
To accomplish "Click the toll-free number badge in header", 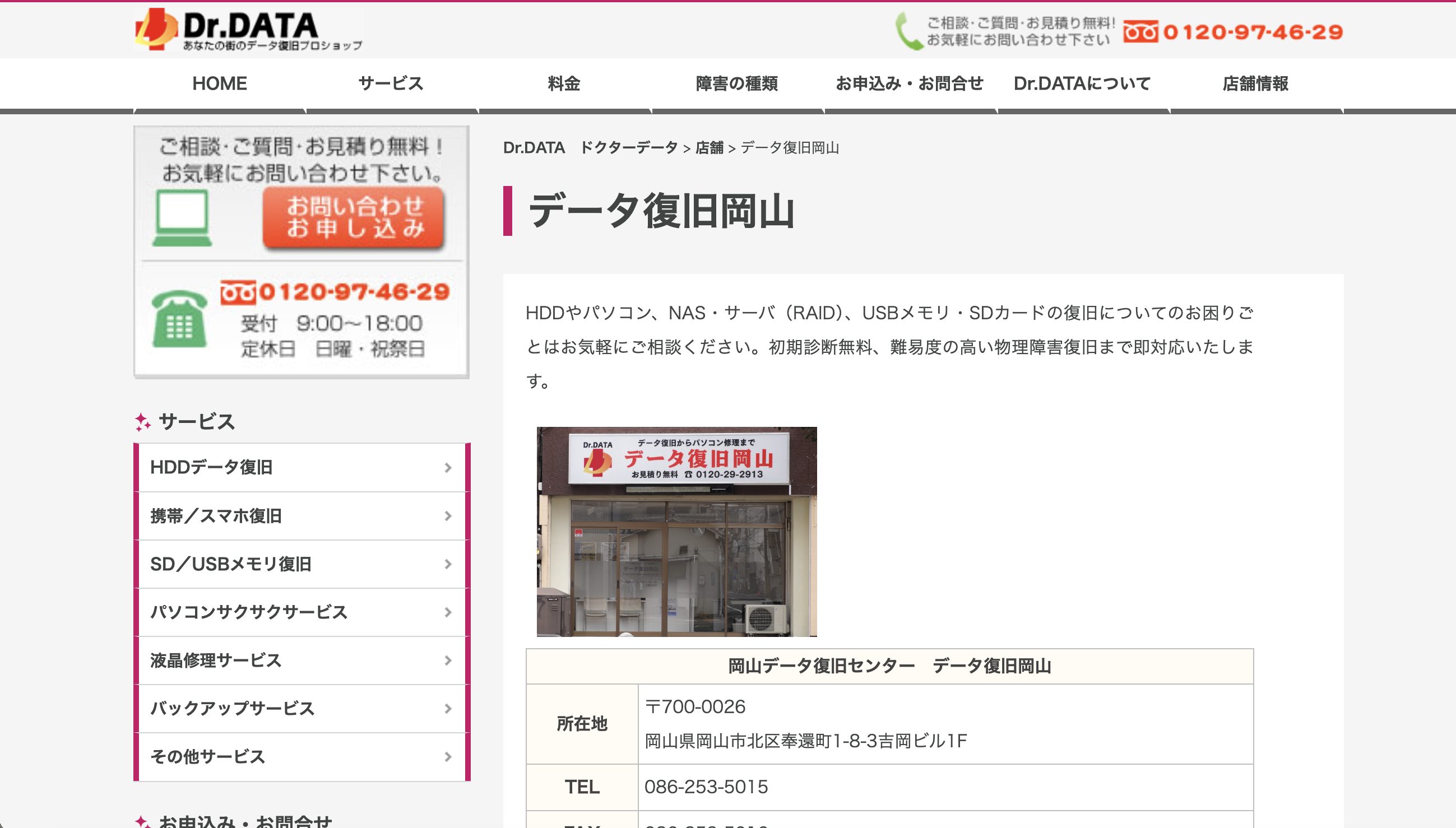I will click(x=1140, y=32).
